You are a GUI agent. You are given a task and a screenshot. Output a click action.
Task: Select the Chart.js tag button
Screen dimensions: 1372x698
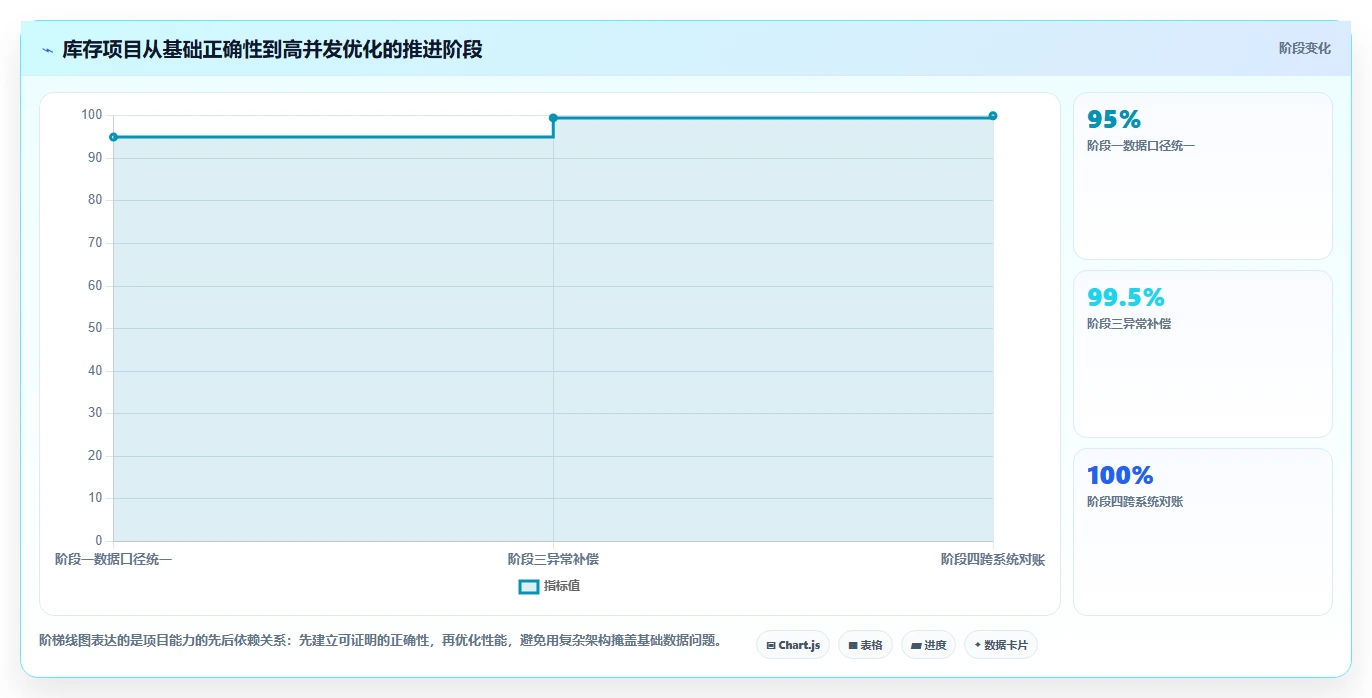click(793, 645)
